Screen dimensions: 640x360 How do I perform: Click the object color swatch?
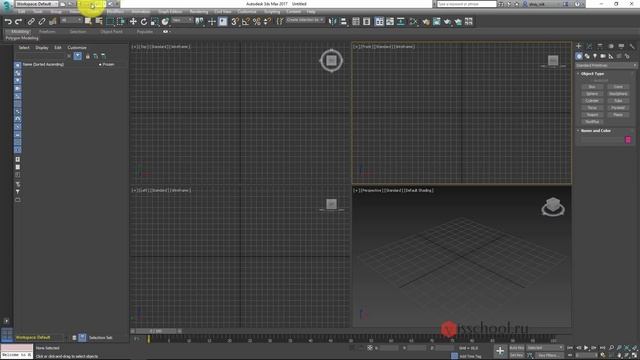click(x=628, y=140)
